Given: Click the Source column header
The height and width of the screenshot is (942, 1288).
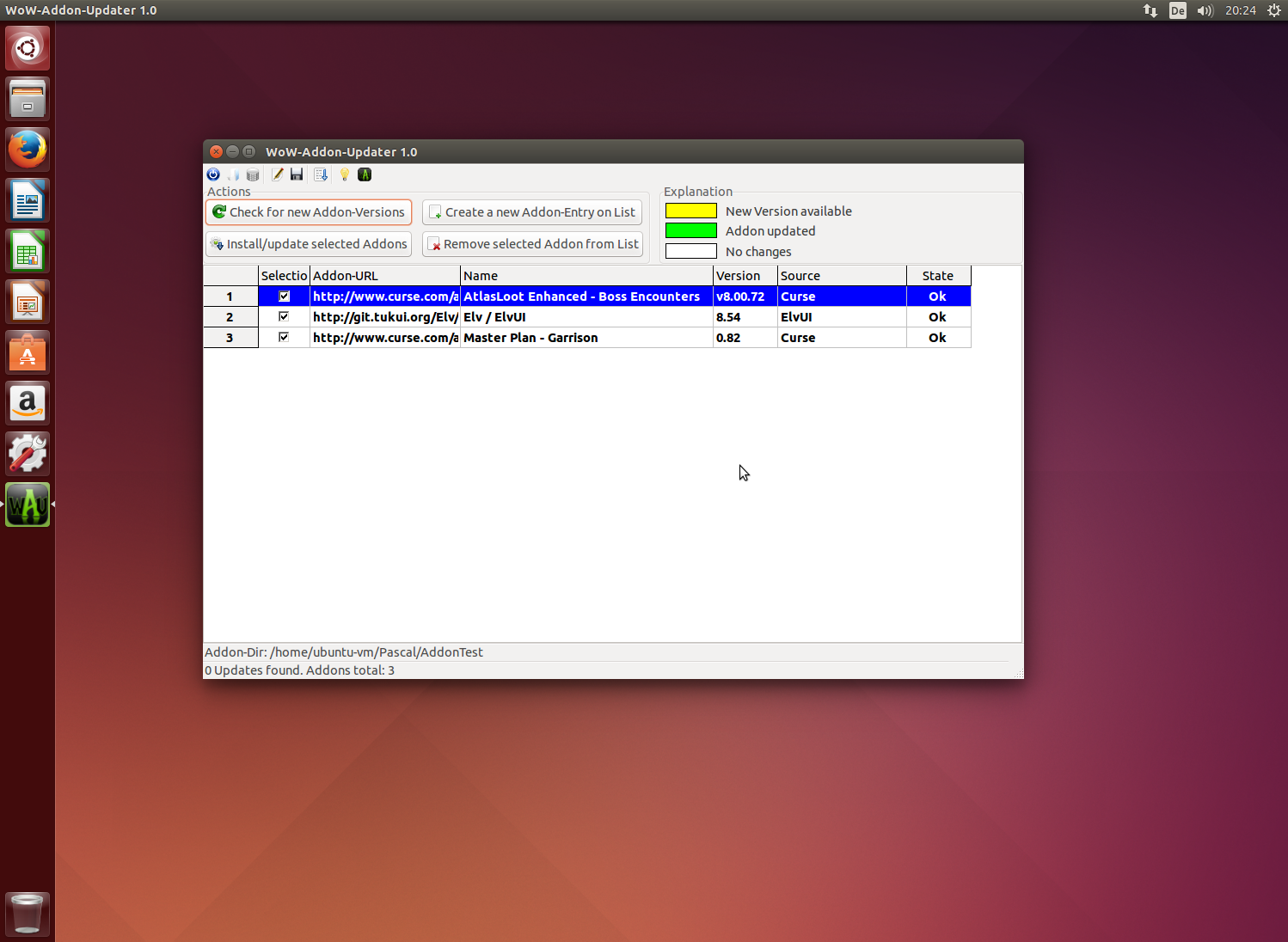Looking at the screenshot, I should tap(843, 276).
